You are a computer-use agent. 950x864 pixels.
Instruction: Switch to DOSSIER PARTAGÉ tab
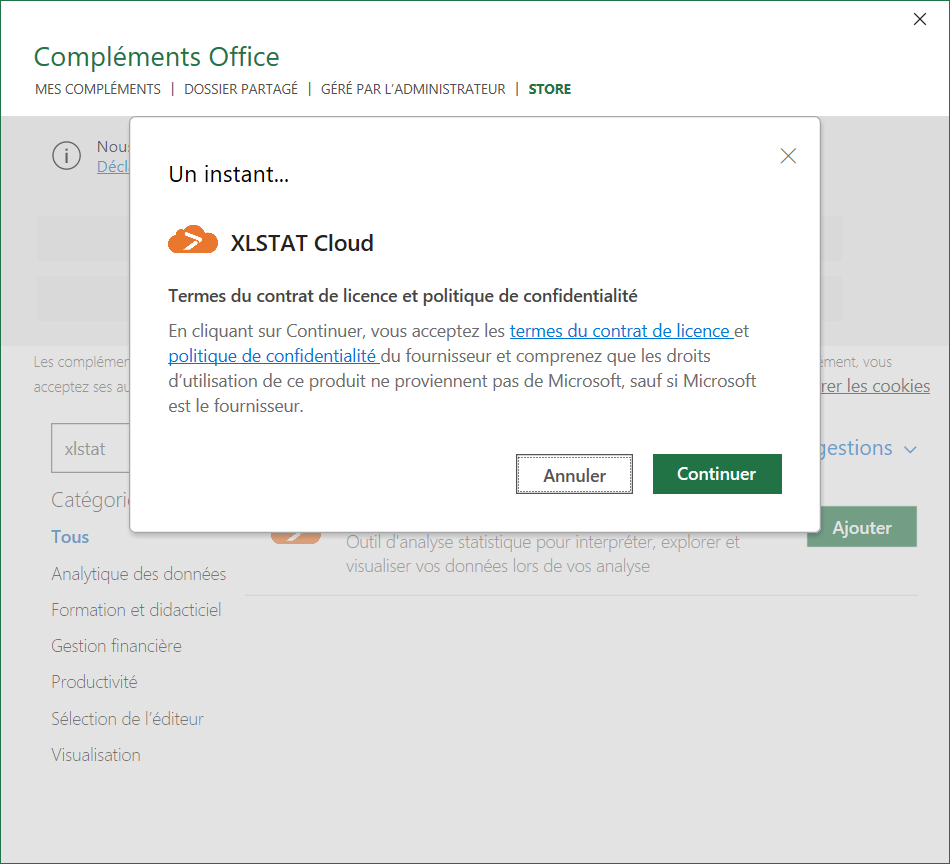coord(241,89)
